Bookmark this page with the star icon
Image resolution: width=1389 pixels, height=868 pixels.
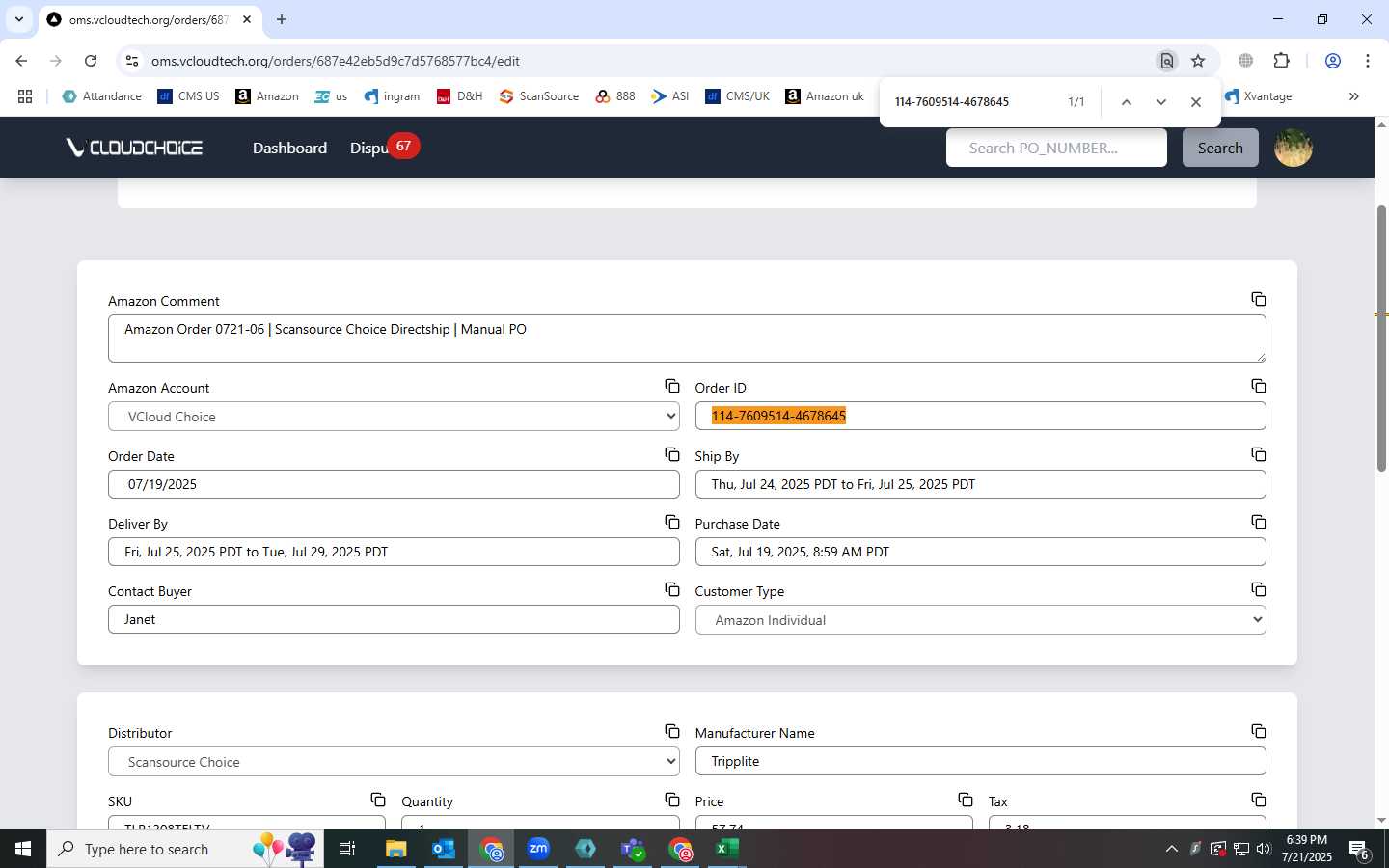(x=1198, y=61)
